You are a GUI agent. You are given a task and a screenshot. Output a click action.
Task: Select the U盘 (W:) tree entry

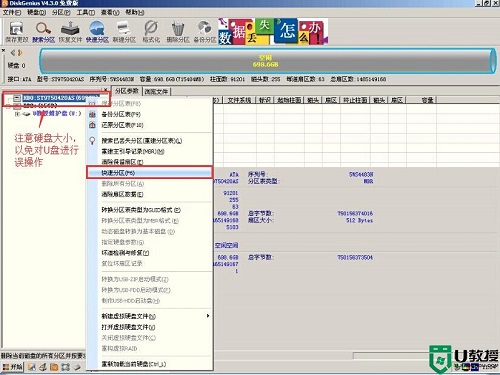coord(57,113)
